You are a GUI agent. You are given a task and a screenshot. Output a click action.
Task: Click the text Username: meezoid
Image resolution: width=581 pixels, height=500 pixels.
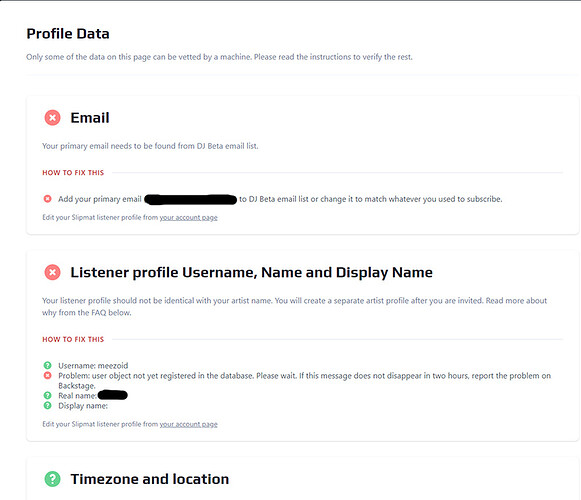click(93, 365)
